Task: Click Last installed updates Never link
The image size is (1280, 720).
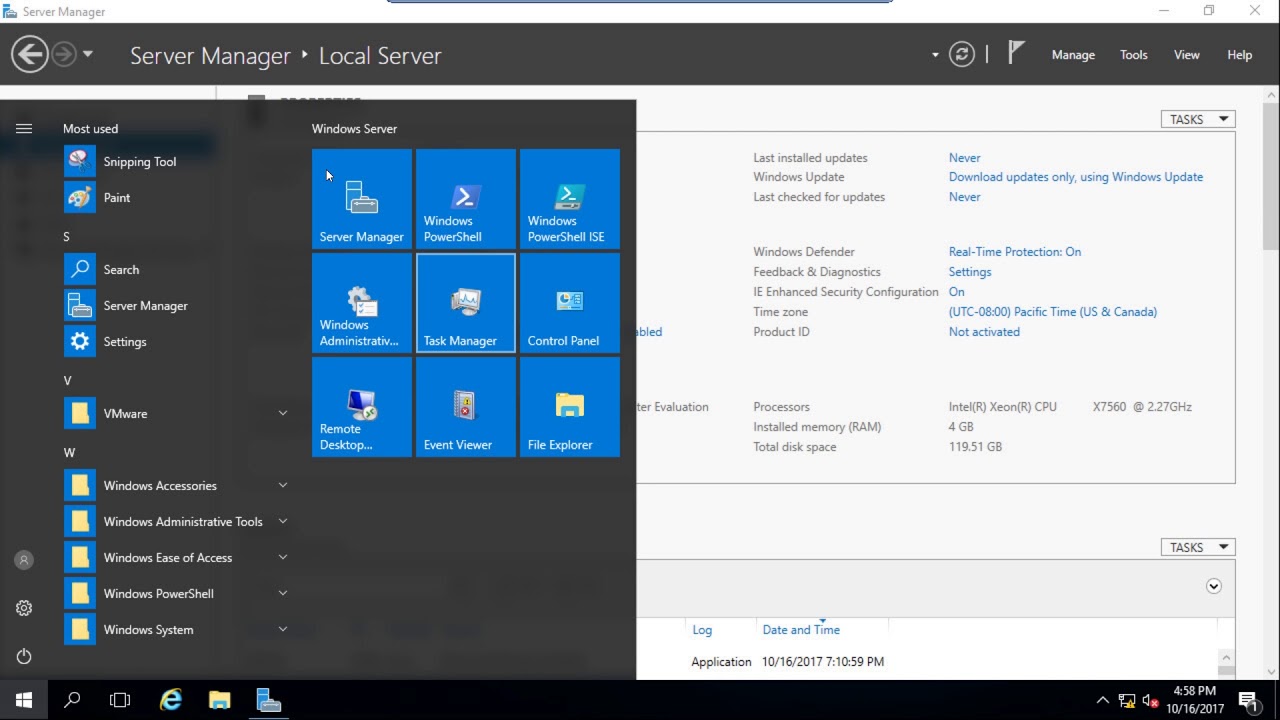Action: click(x=965, y=158)
